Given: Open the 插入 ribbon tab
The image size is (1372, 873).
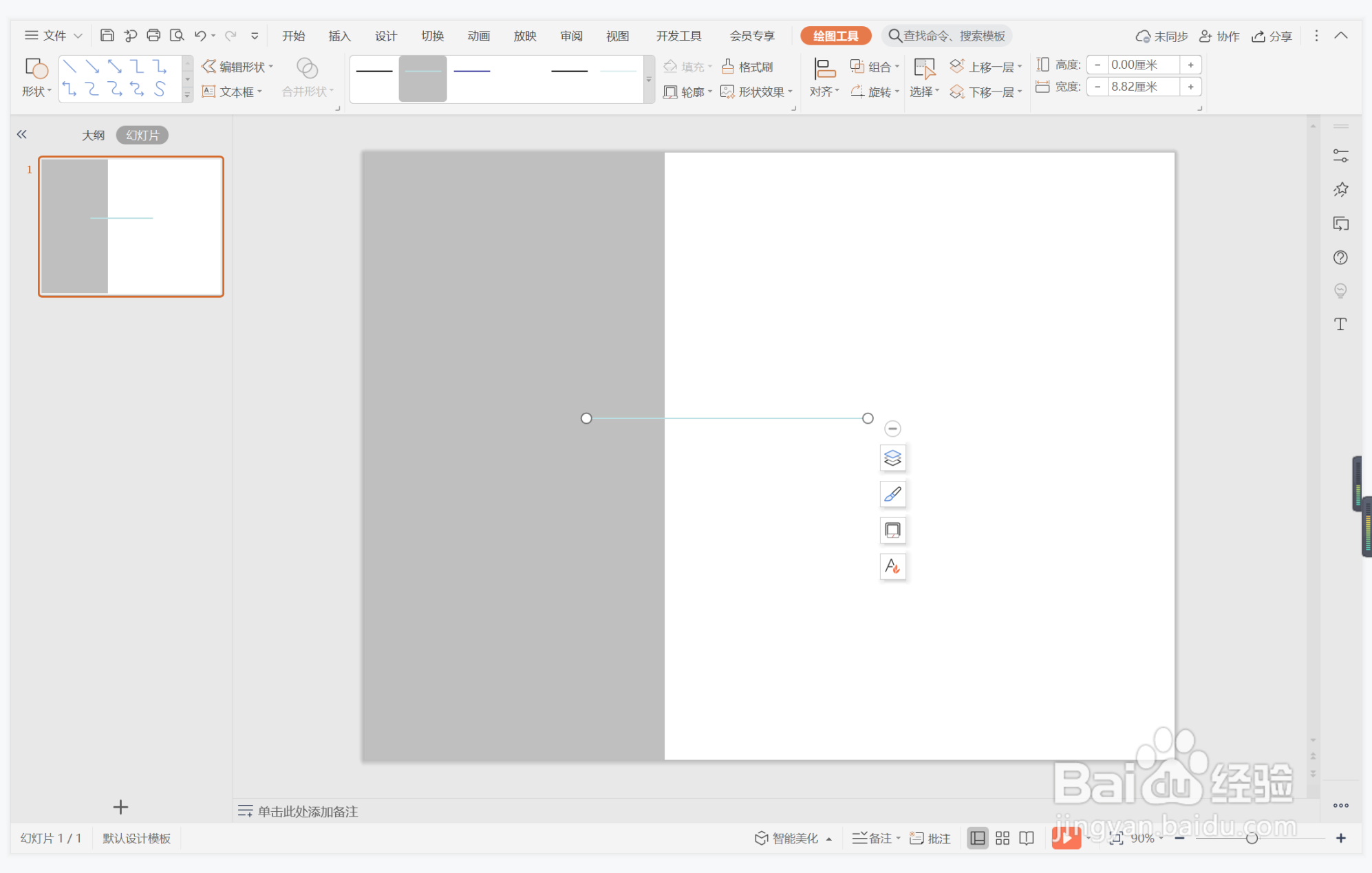Looking at the screenshot, I should coord(339,36).
